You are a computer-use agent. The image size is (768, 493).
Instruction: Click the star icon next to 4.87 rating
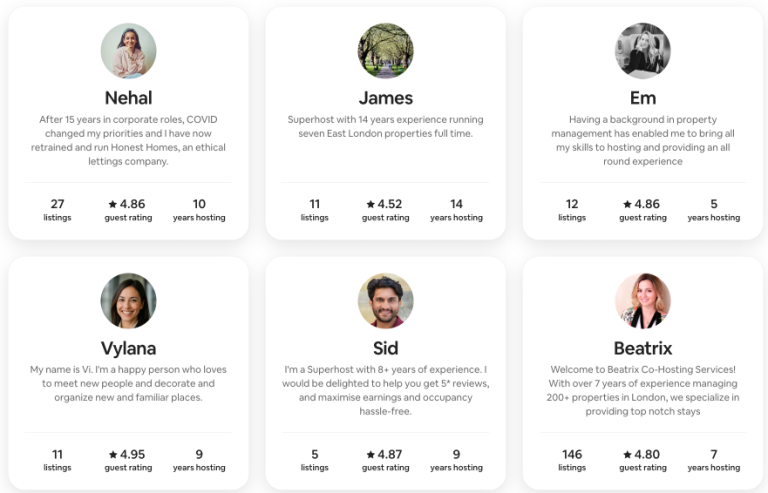pos(370,455)
